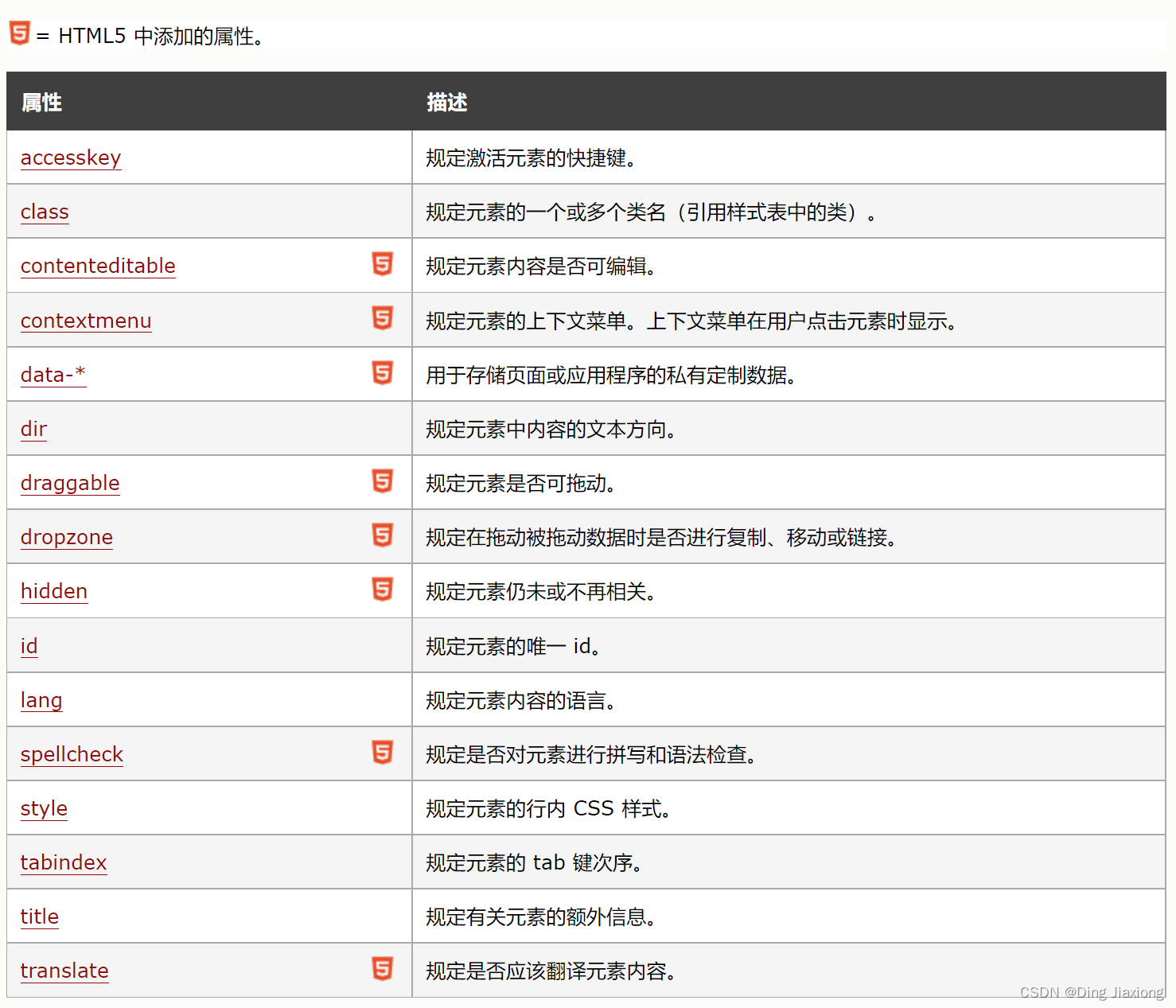Click the HTML5 badge beside draggable
Viewport: 1176px width, 1008px height.
point(383,481)
